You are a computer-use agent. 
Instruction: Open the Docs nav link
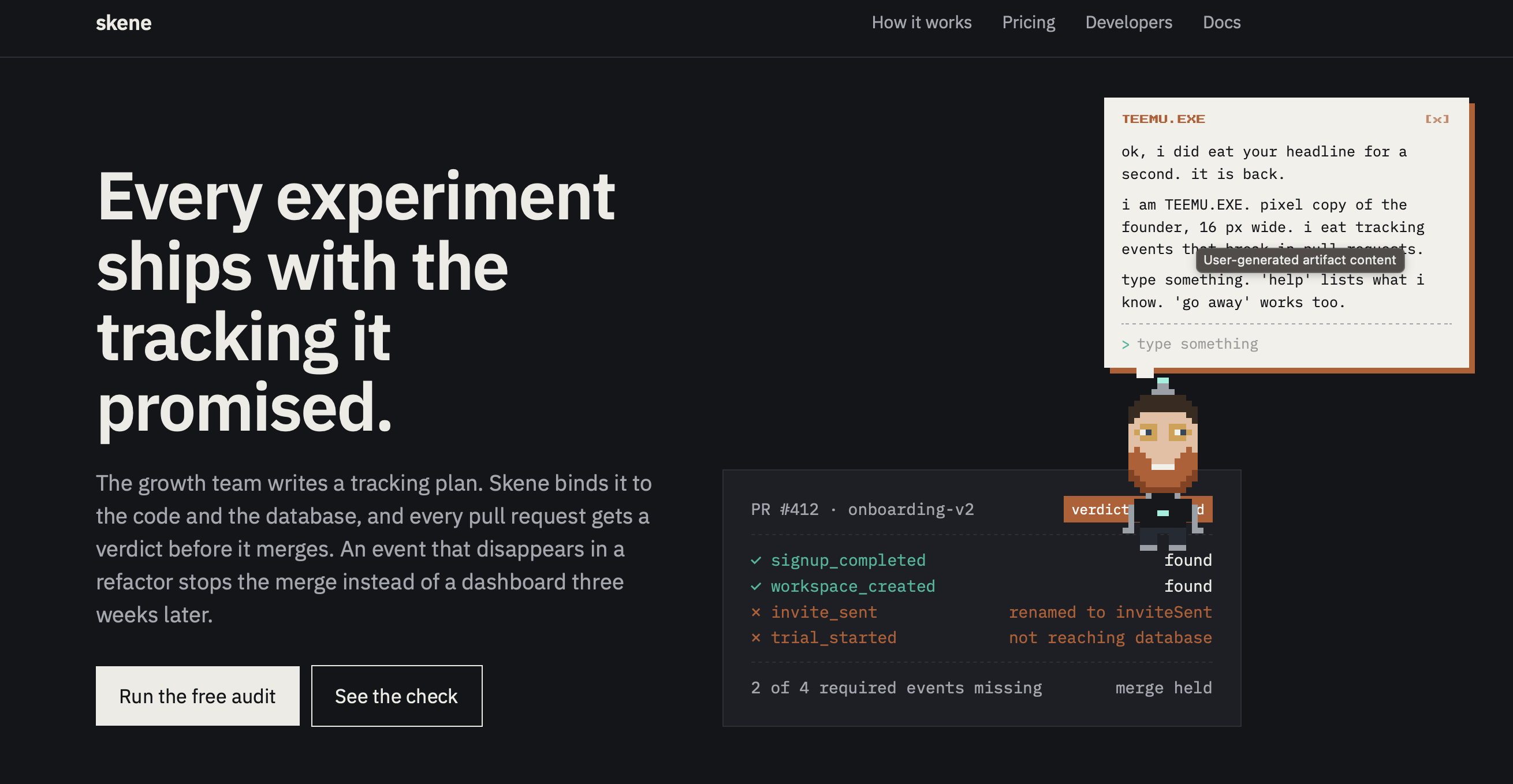(x=1221, y=23)
